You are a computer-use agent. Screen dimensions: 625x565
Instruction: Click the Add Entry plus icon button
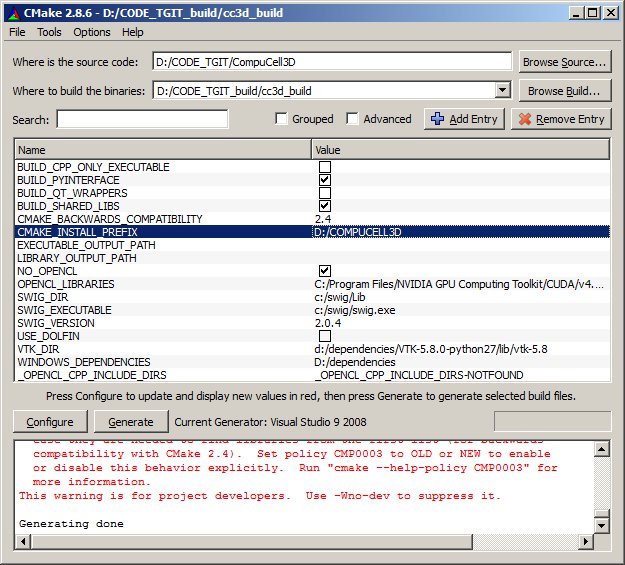tap(464, 119)
